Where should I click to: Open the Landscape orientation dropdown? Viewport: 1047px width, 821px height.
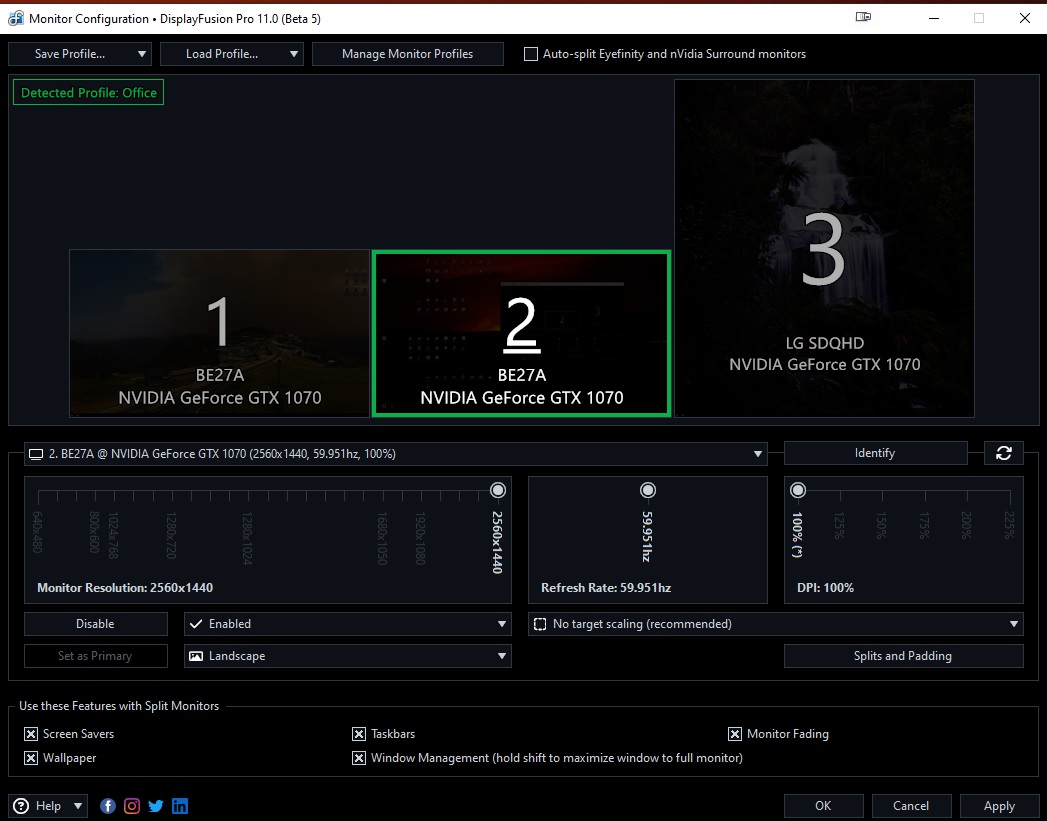tap(347, 656)
